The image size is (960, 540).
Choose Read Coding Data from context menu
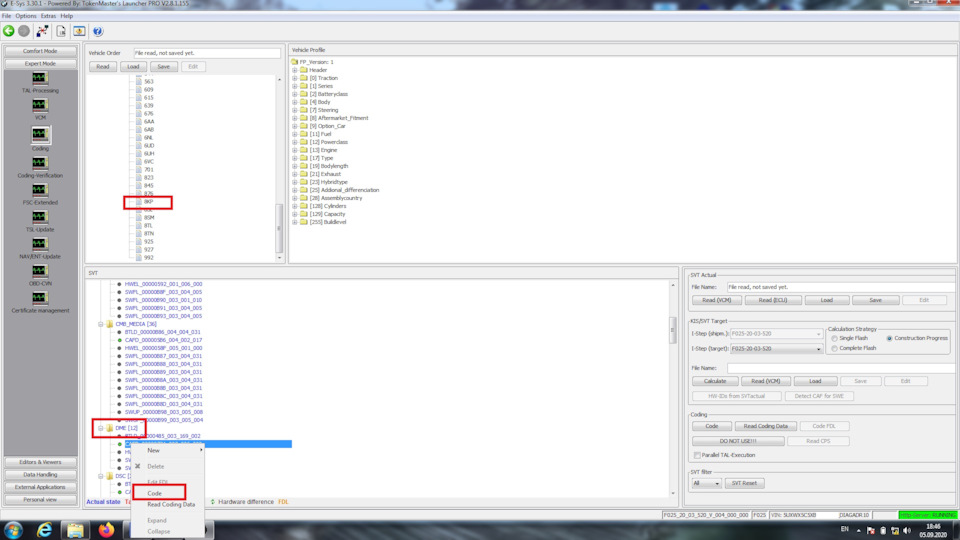click(171, 504)
